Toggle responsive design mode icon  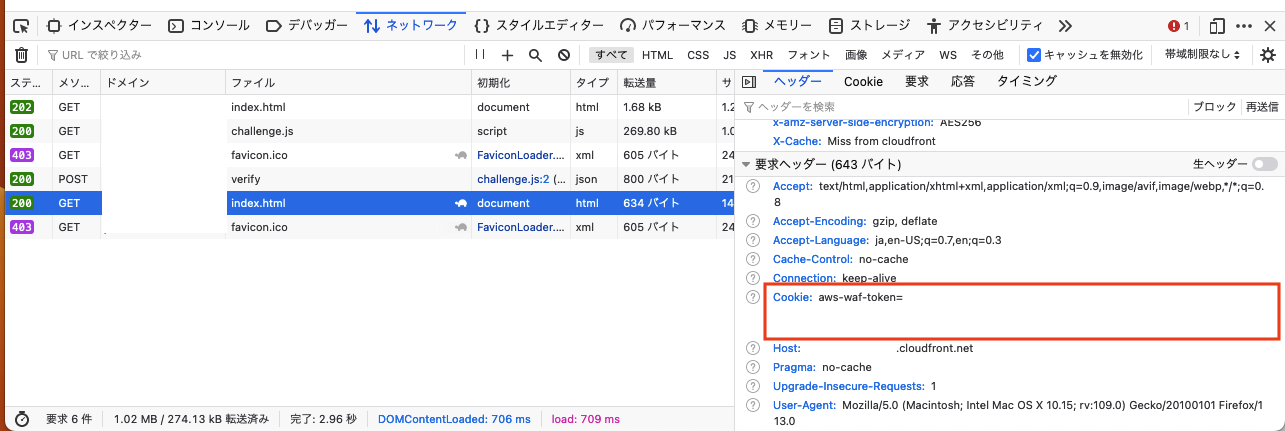click(1217, 25)
